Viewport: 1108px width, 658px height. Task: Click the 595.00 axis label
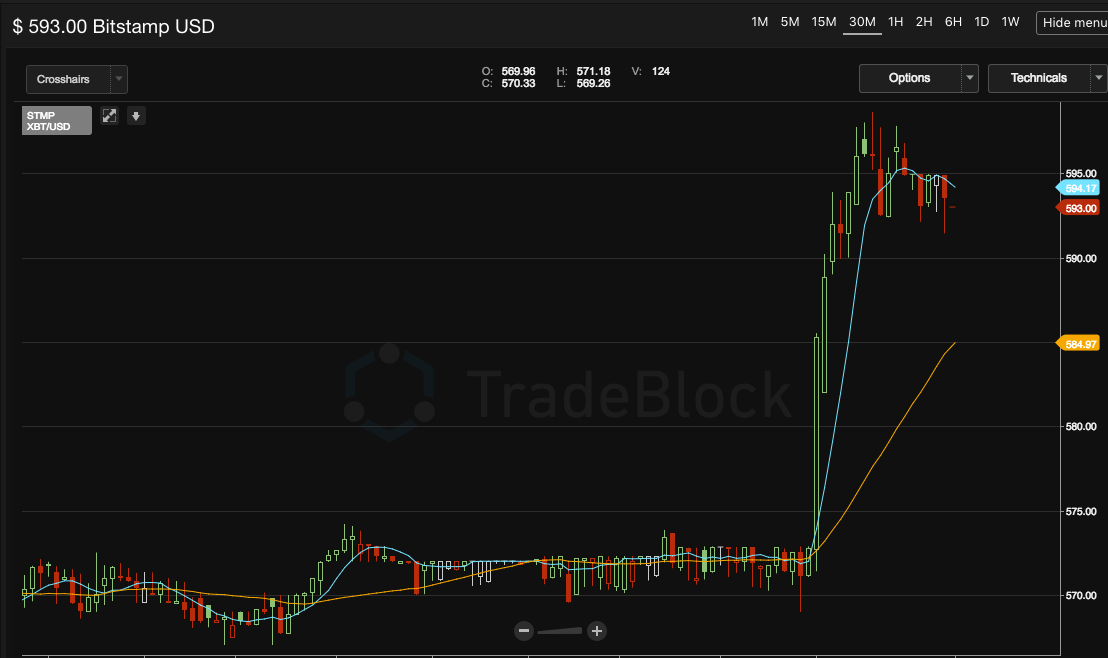pos(1081,173)
